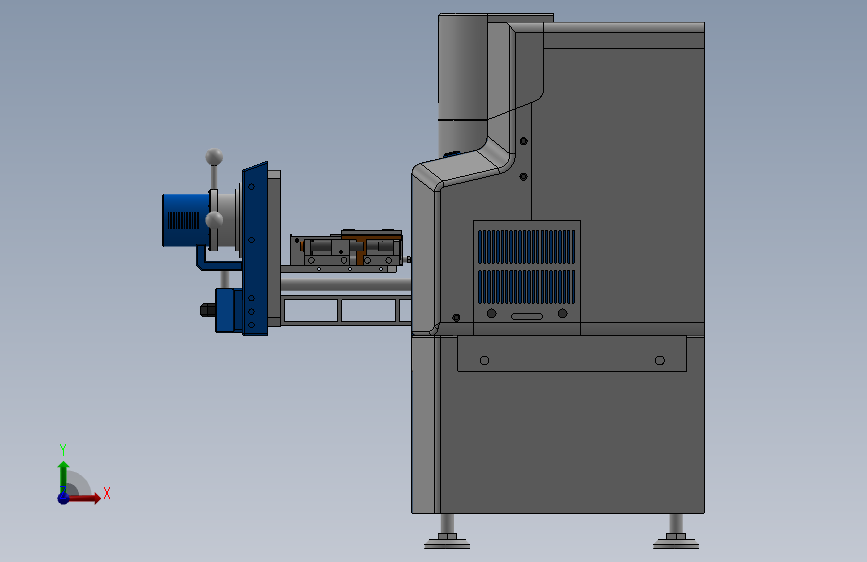Select the oval slot below the vent grille
The image size is (867, 562).
click(527, 316)
